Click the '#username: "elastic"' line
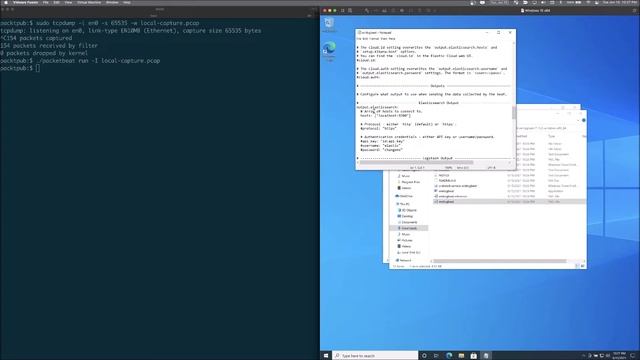The height and width of the screenshot is (360, 640). point(380,145)
